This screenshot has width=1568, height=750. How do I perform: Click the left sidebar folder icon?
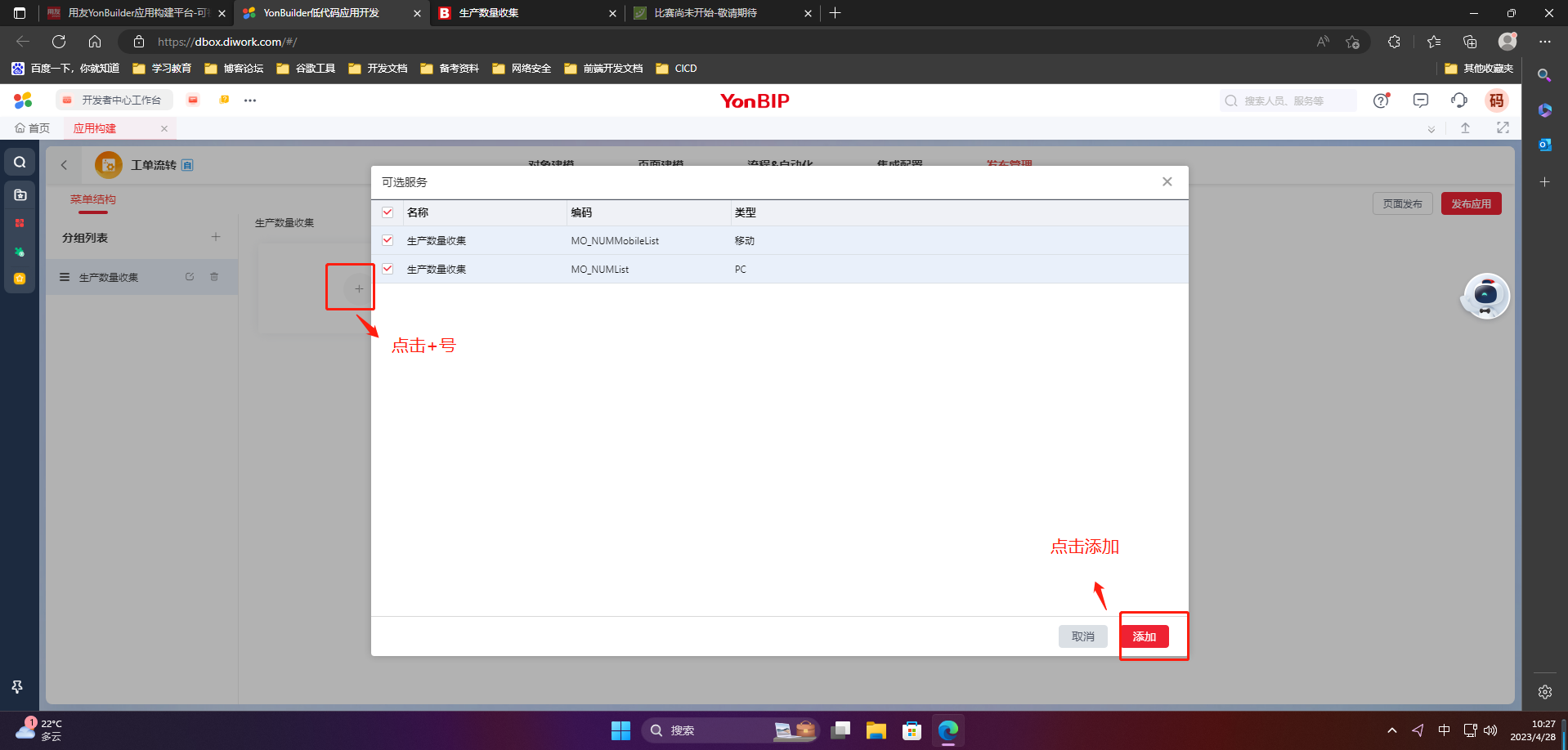click(x=20, y=195)
